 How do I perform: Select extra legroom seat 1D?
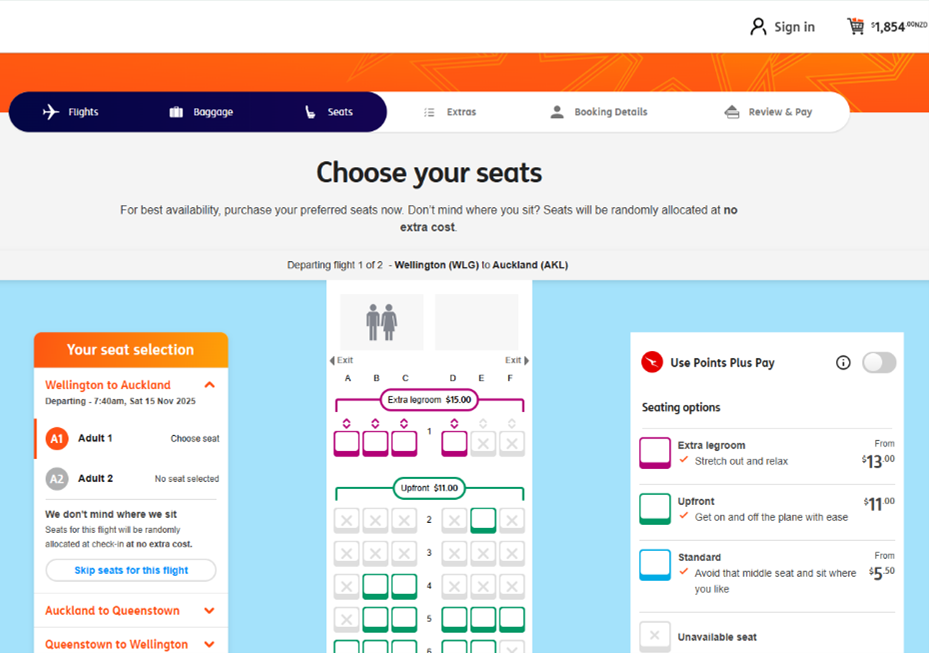[454, 443]
